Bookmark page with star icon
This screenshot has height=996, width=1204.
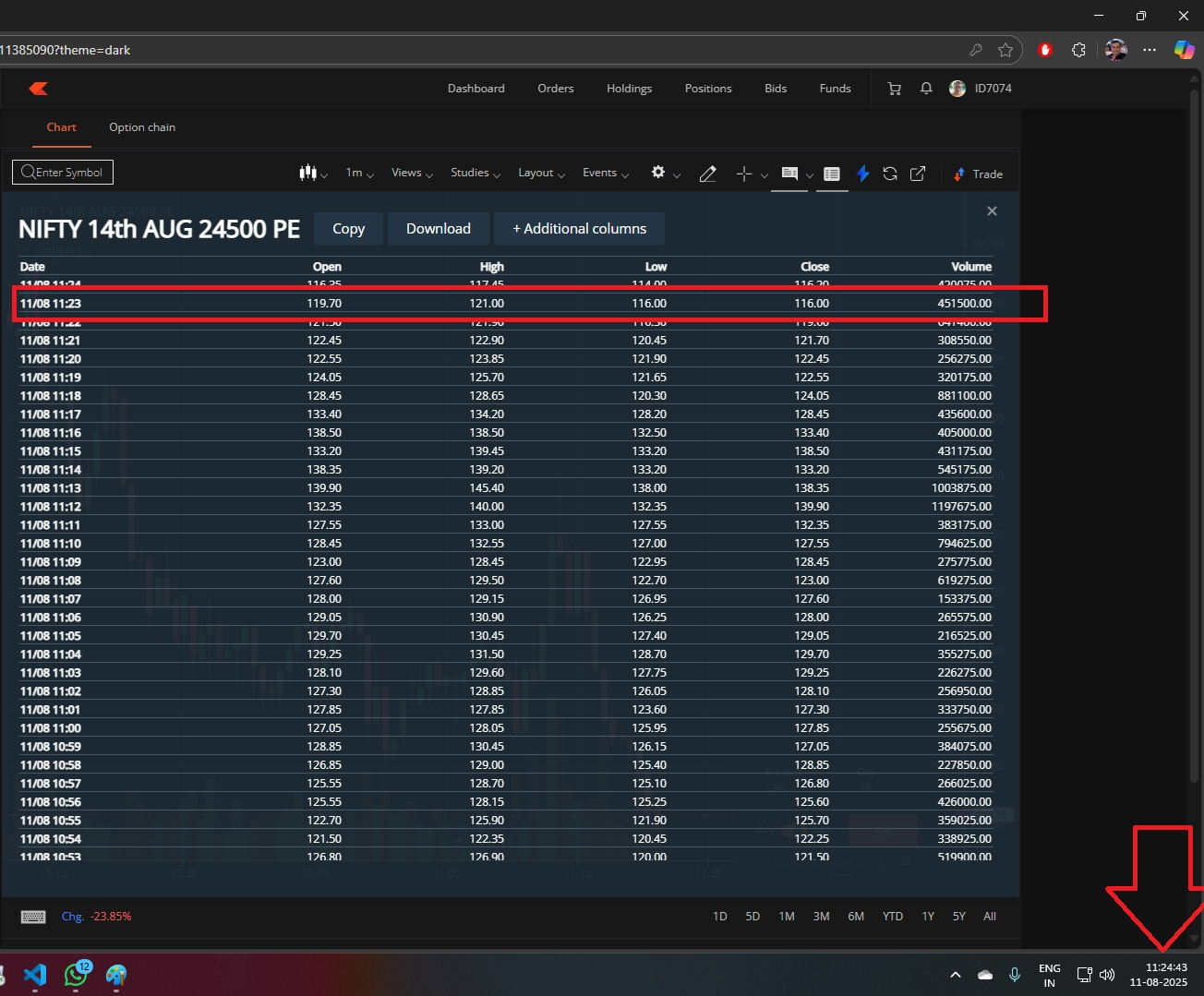(x=1005, y=50)
